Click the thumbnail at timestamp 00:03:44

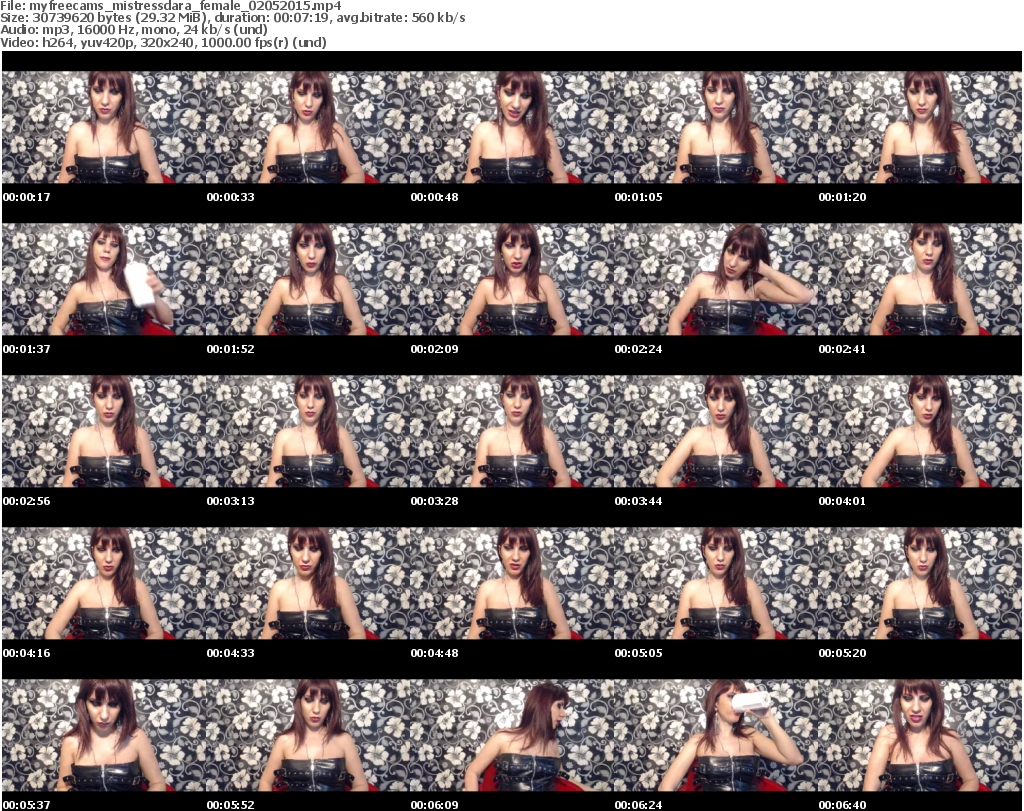click(x=716, y=432)
